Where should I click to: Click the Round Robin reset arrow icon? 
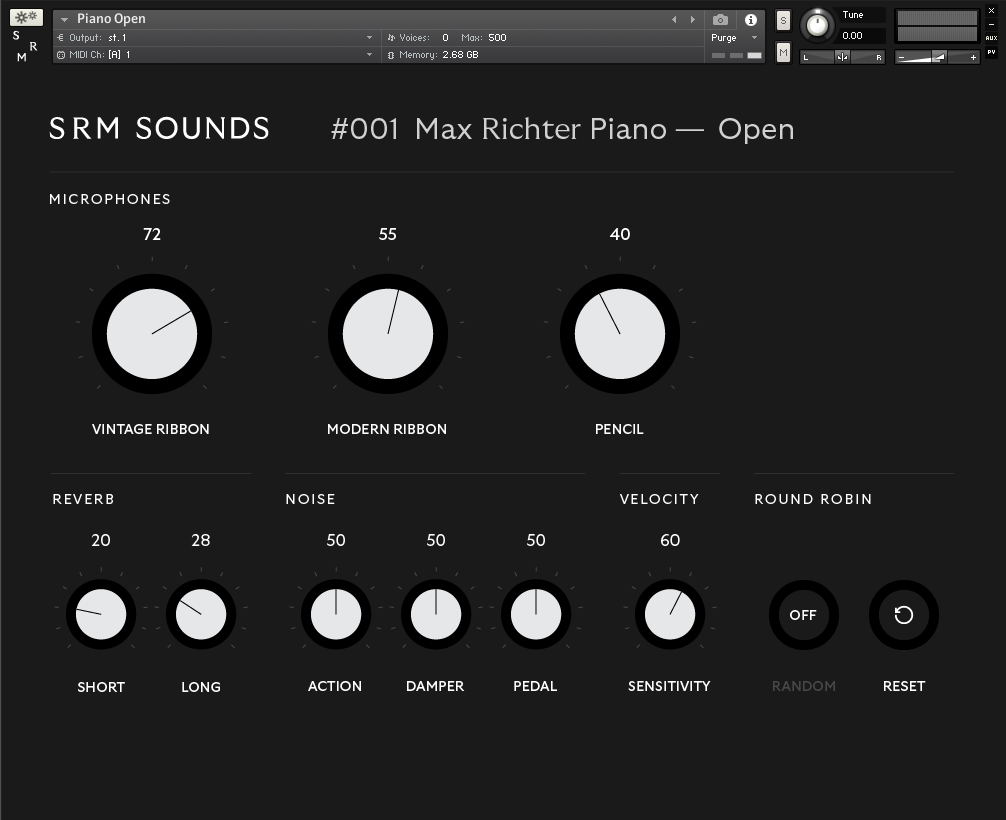904,615
